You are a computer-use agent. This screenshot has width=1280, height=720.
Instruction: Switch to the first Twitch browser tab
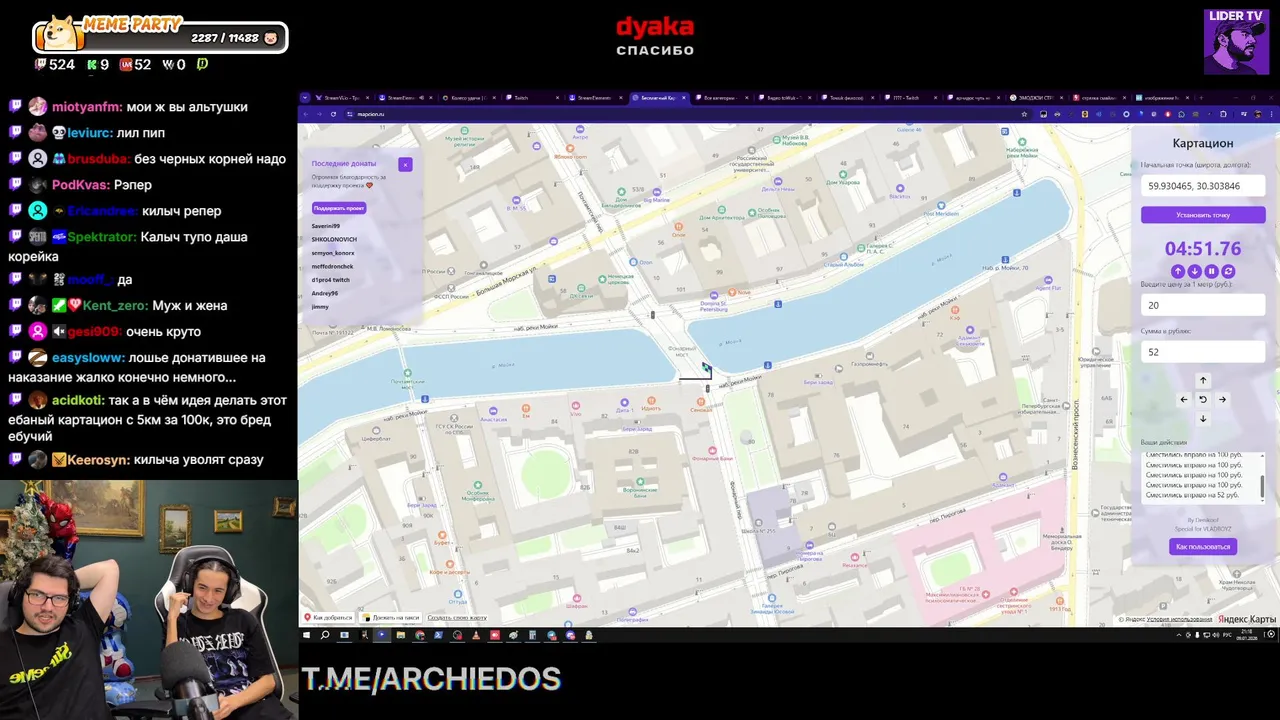tap(530, 98)
